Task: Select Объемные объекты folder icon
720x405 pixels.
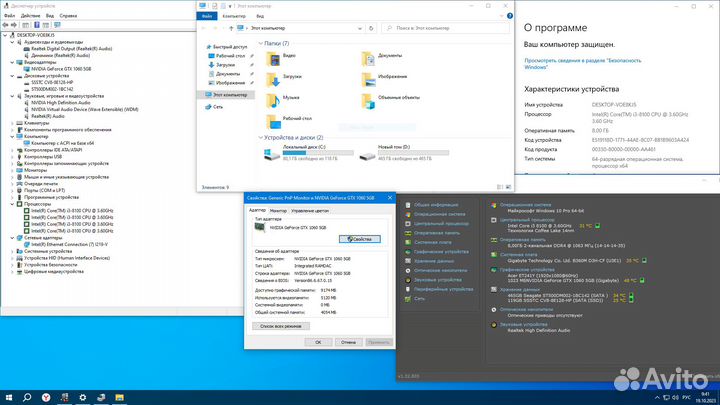Action: coord(368,101)
